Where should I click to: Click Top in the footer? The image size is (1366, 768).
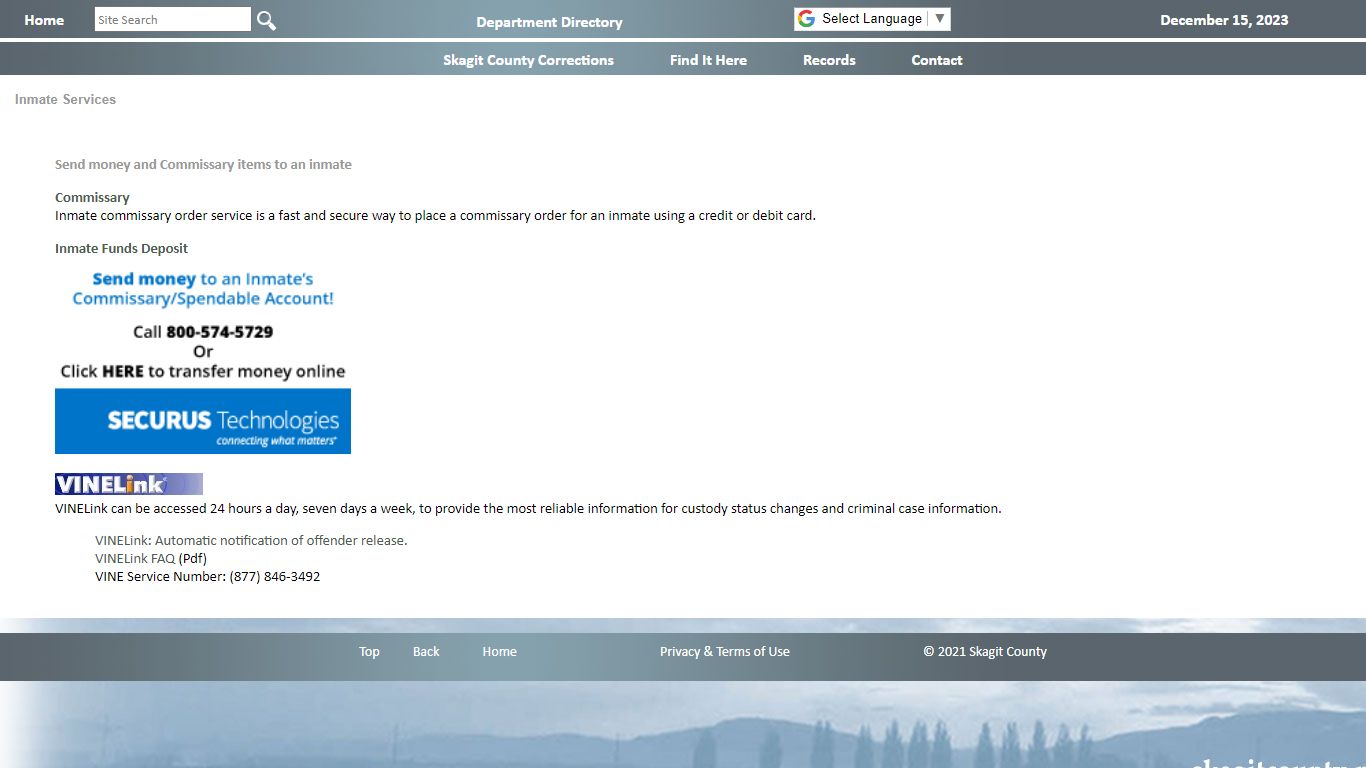coord(369,651)
